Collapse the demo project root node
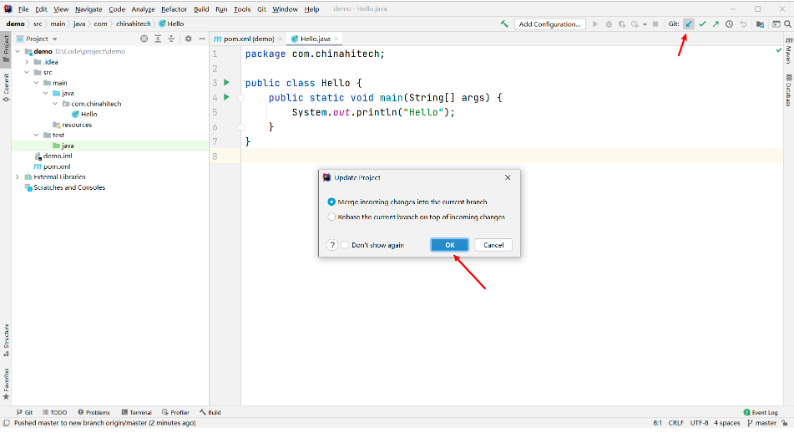 18,51
